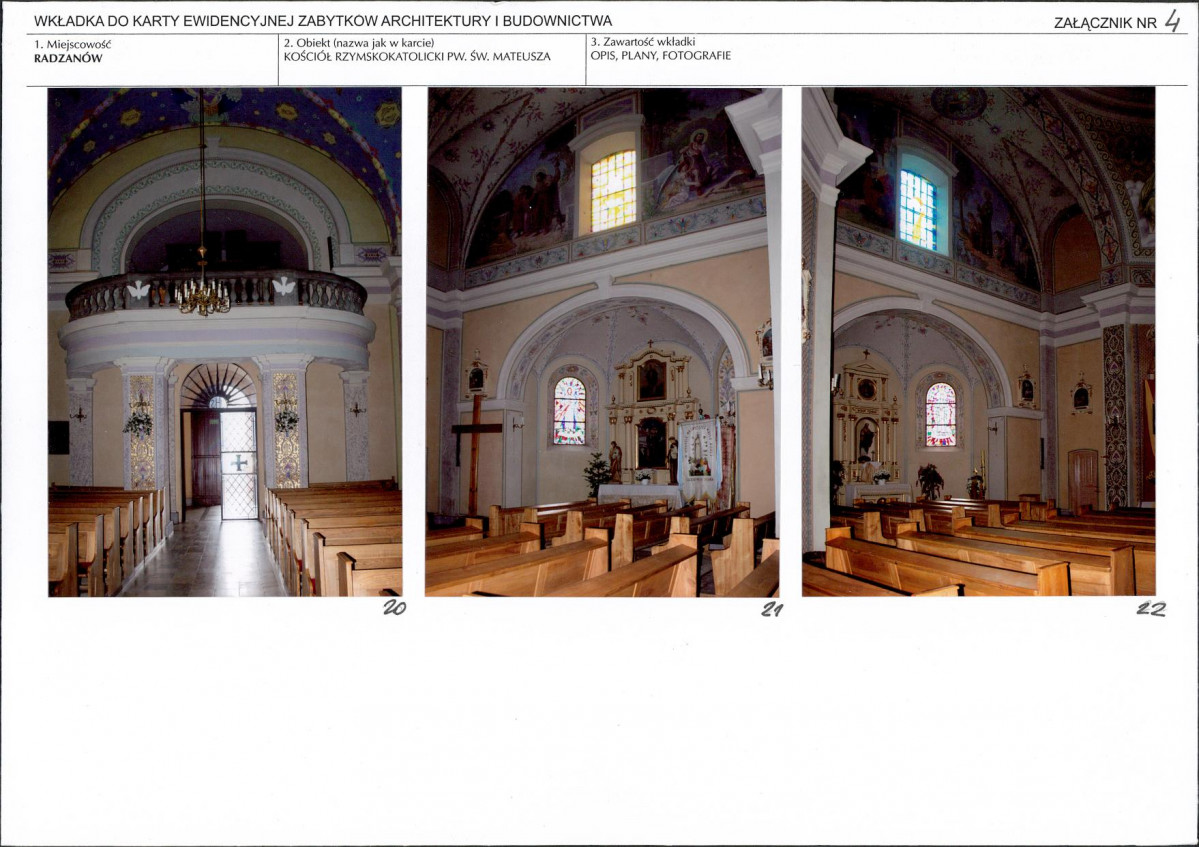The height and width of the screenshot is (847, 1199).
Task: Open photo 20 showing the choir balcony
Action: click(x=224, y=341)
